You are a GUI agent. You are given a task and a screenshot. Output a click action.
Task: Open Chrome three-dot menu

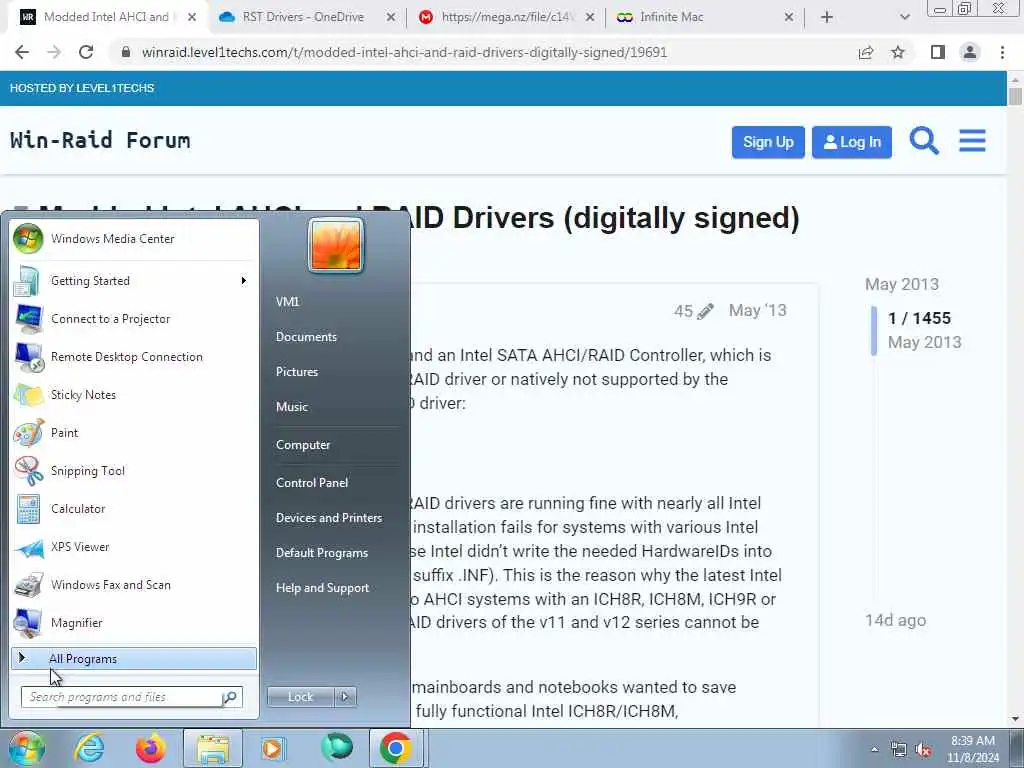coord(1002,52)
